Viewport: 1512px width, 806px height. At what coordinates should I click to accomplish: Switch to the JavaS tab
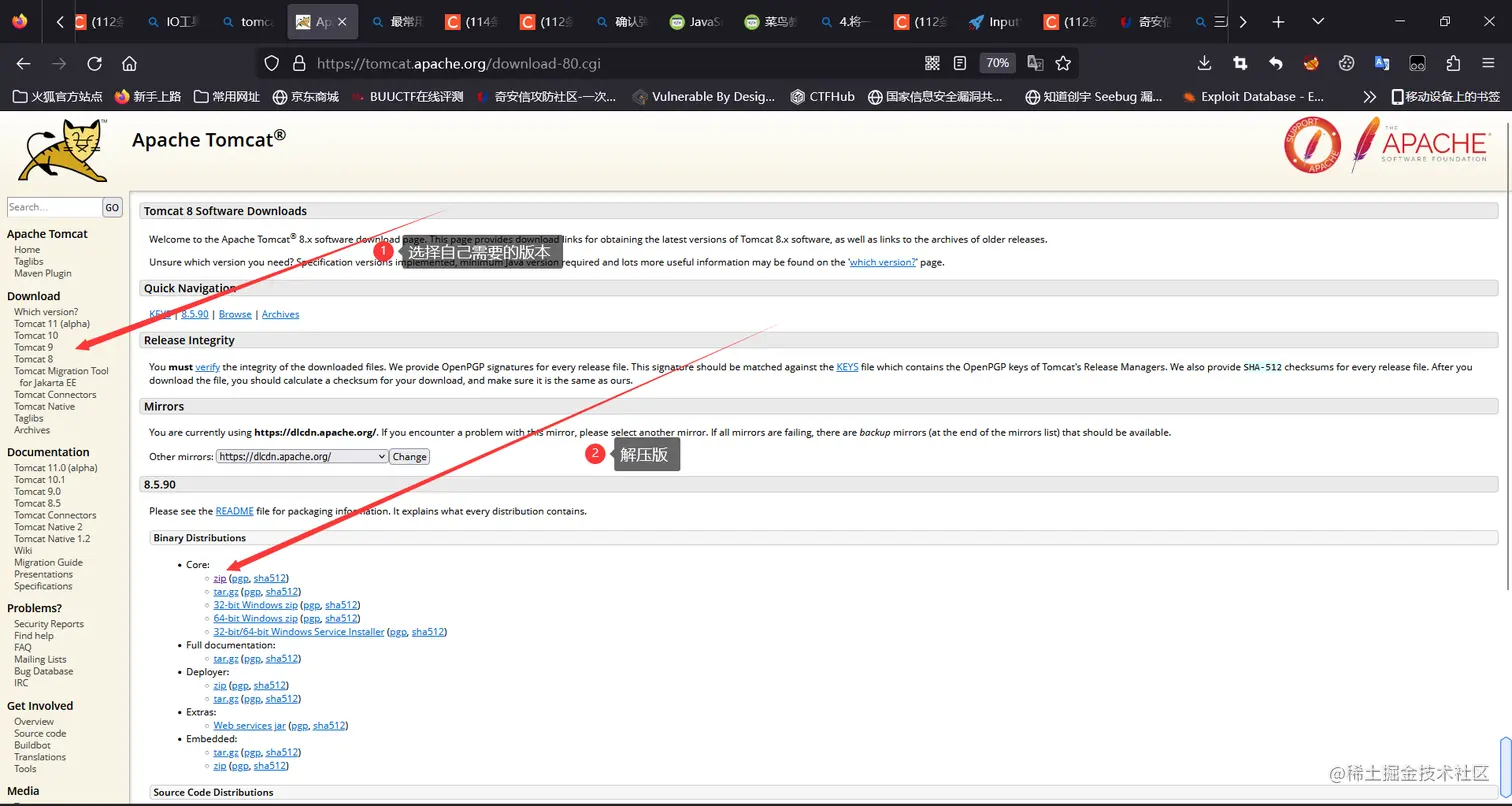(x=697, y=22)
